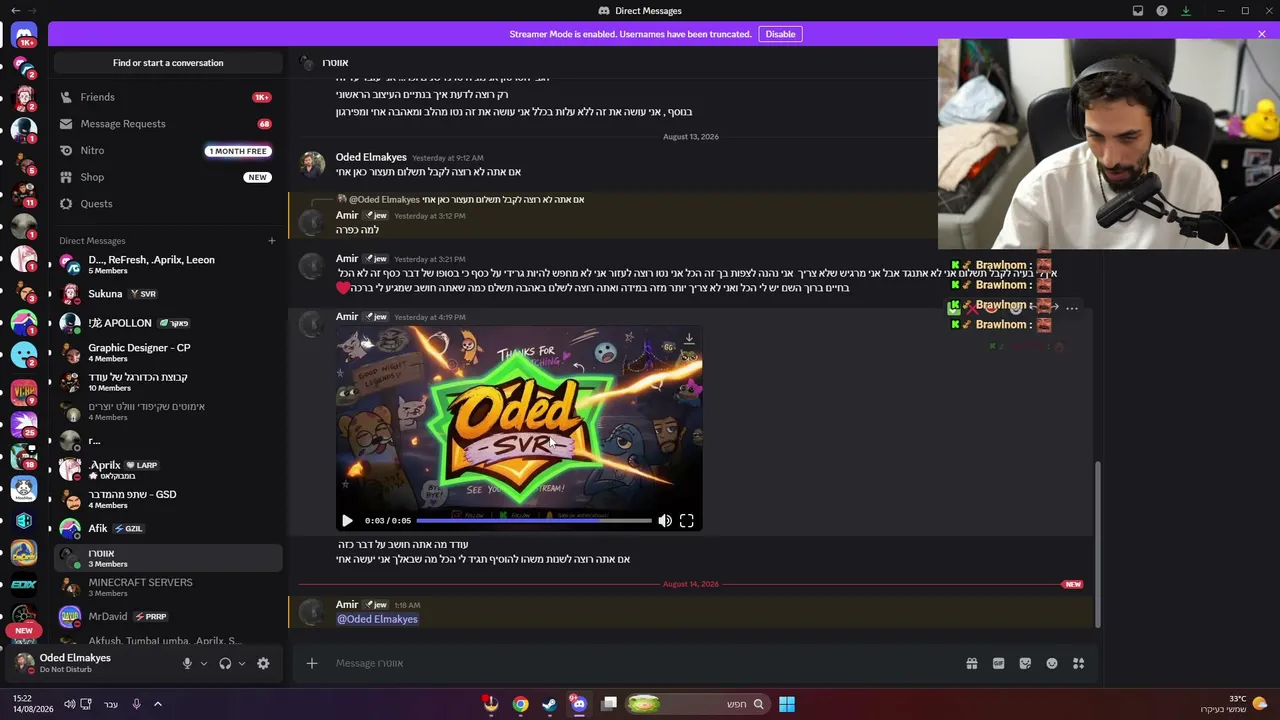The image size is (1280, 720).
Task: Open the Friends tab
Action: tap(166, 97)
